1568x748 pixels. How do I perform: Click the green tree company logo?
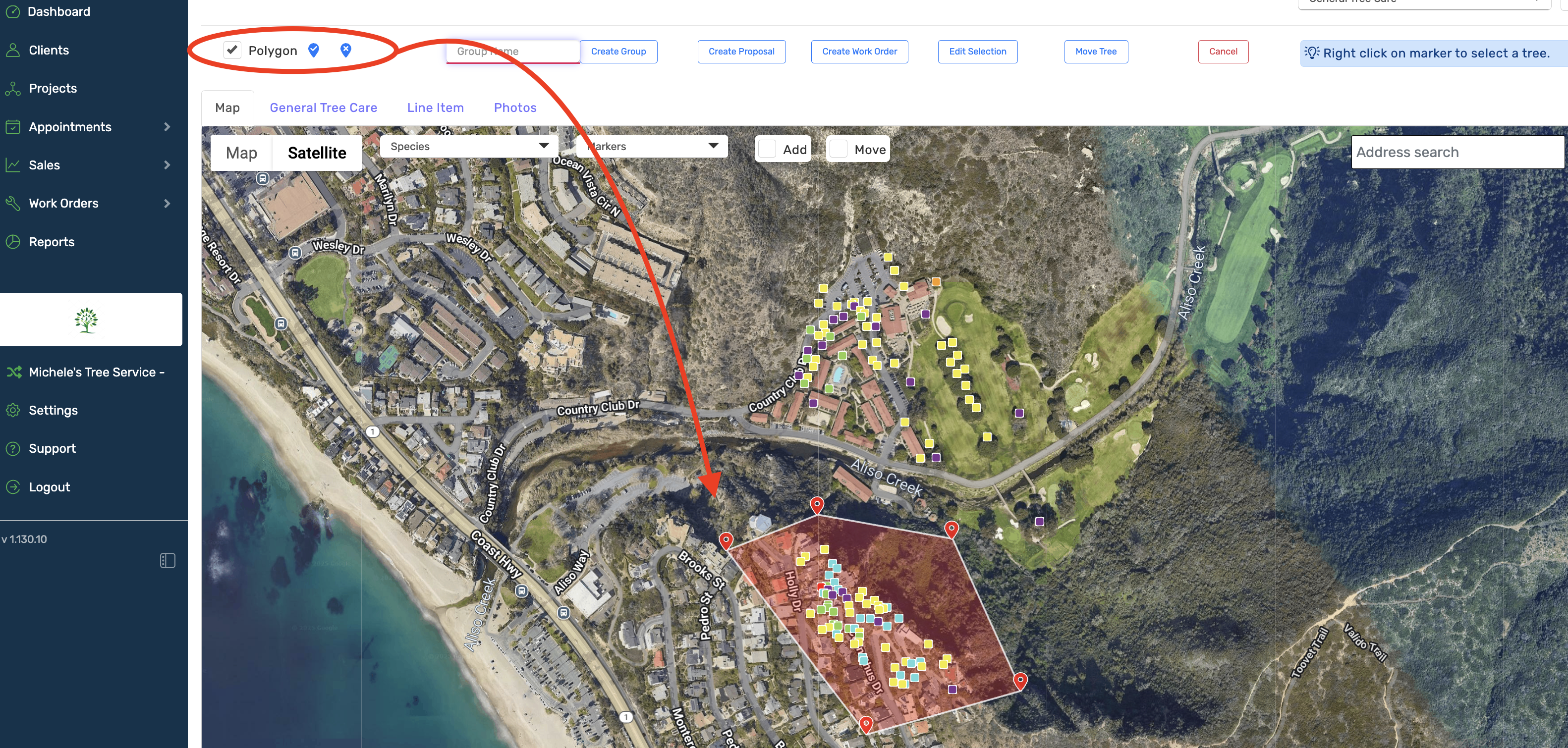click(x=86, y=320)
